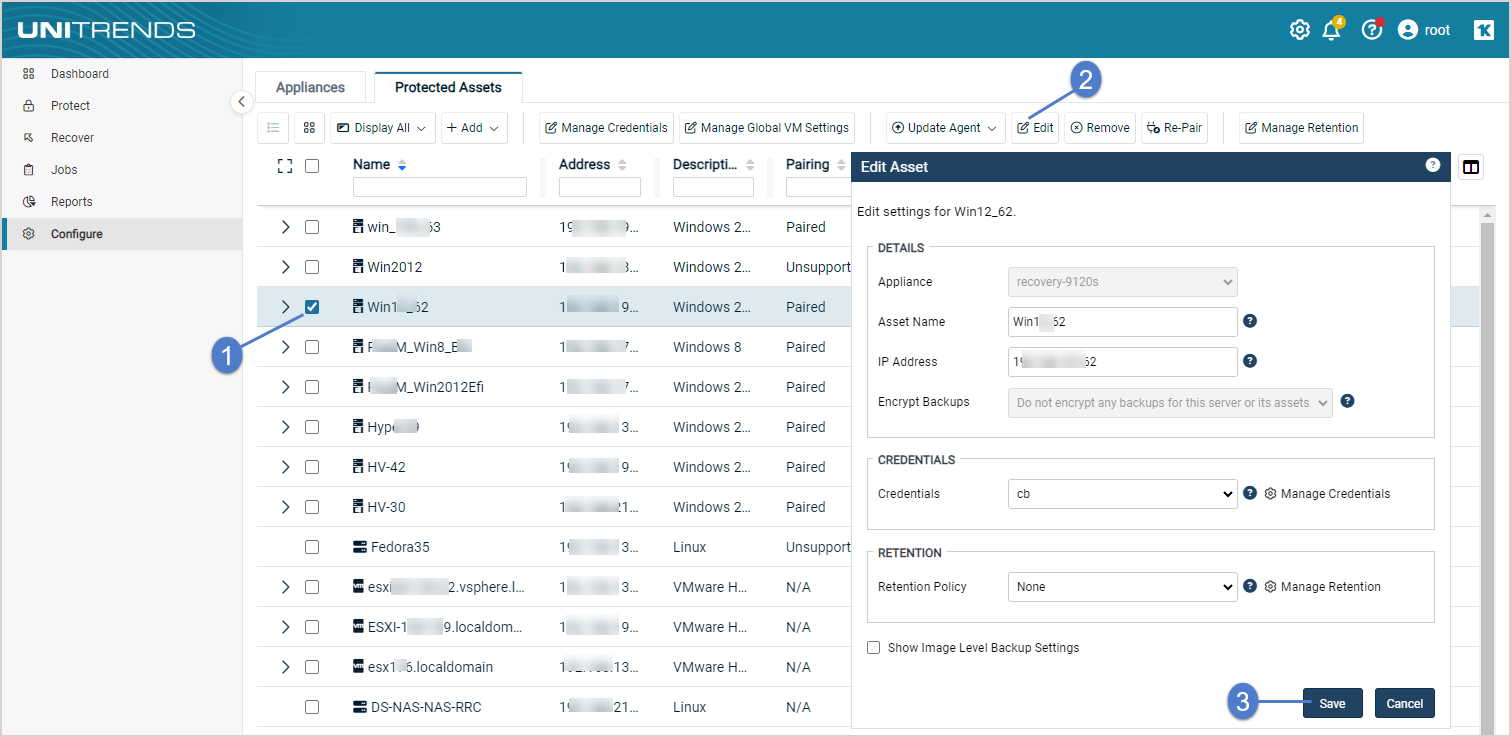Check the Win2012 row checkbox
This screenshot has width=1511, height=737.
coord(312,267)
